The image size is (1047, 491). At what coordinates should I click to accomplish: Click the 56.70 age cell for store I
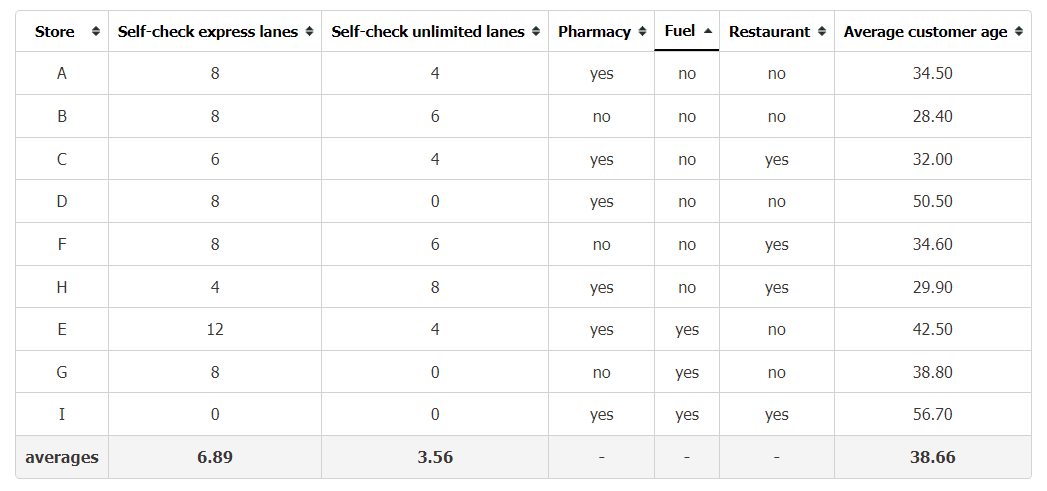[932, 414]
